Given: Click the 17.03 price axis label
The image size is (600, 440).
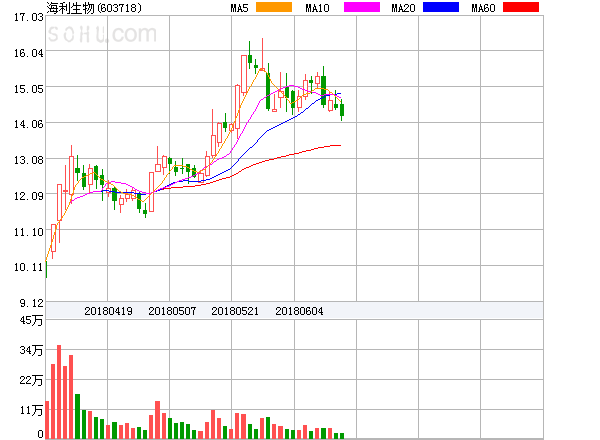Looking at the screenshot, I should pos(29,17).
